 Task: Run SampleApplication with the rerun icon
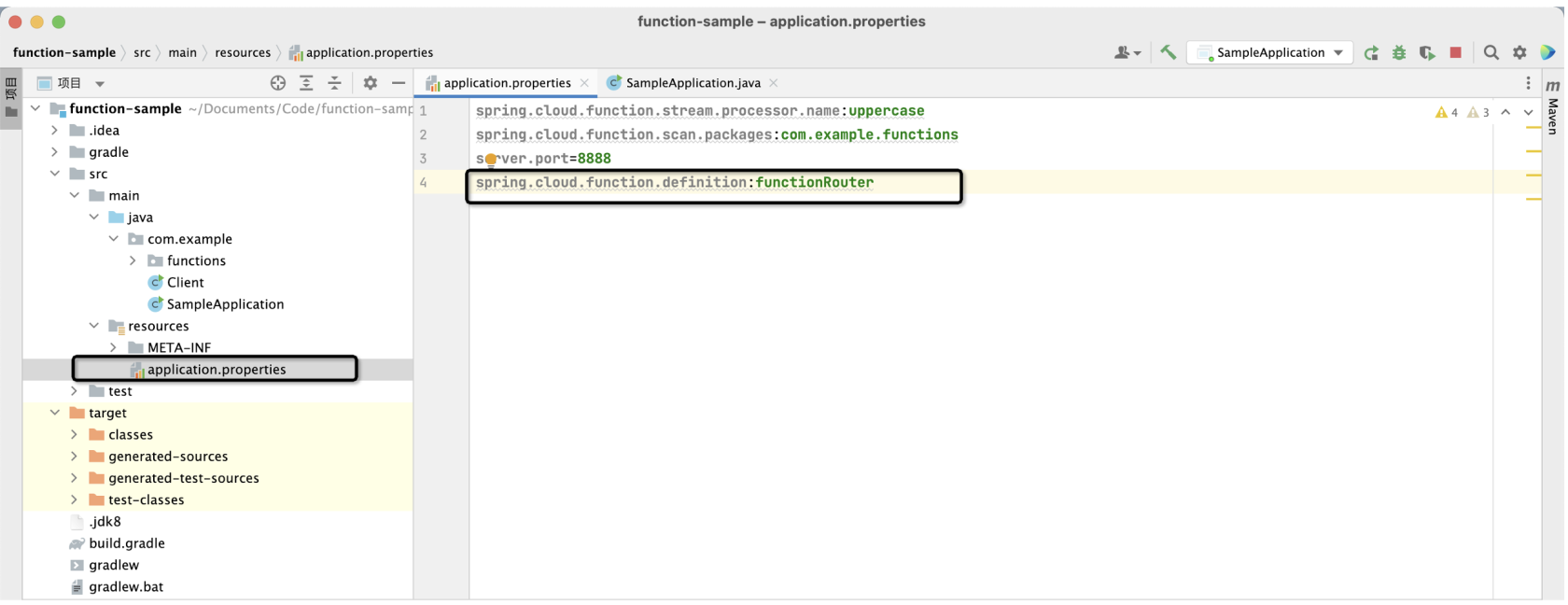coord(1371,53)
